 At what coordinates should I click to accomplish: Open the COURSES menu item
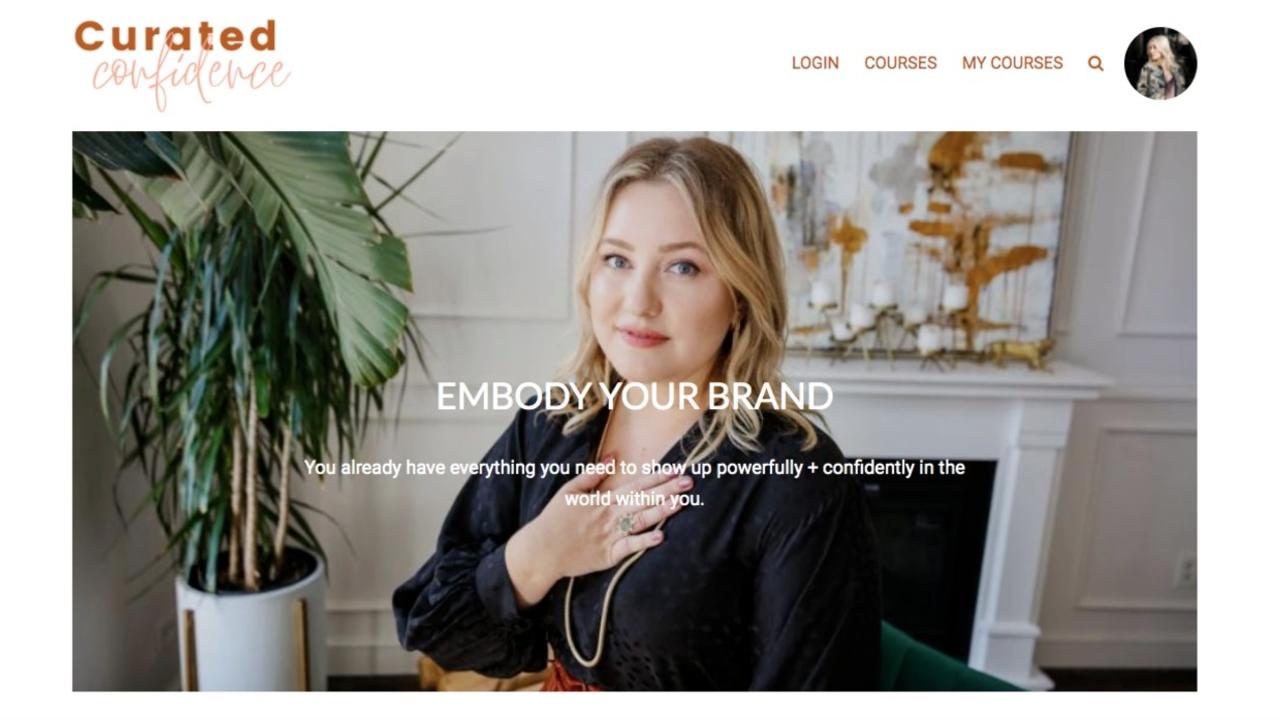(x=900, y=63)
